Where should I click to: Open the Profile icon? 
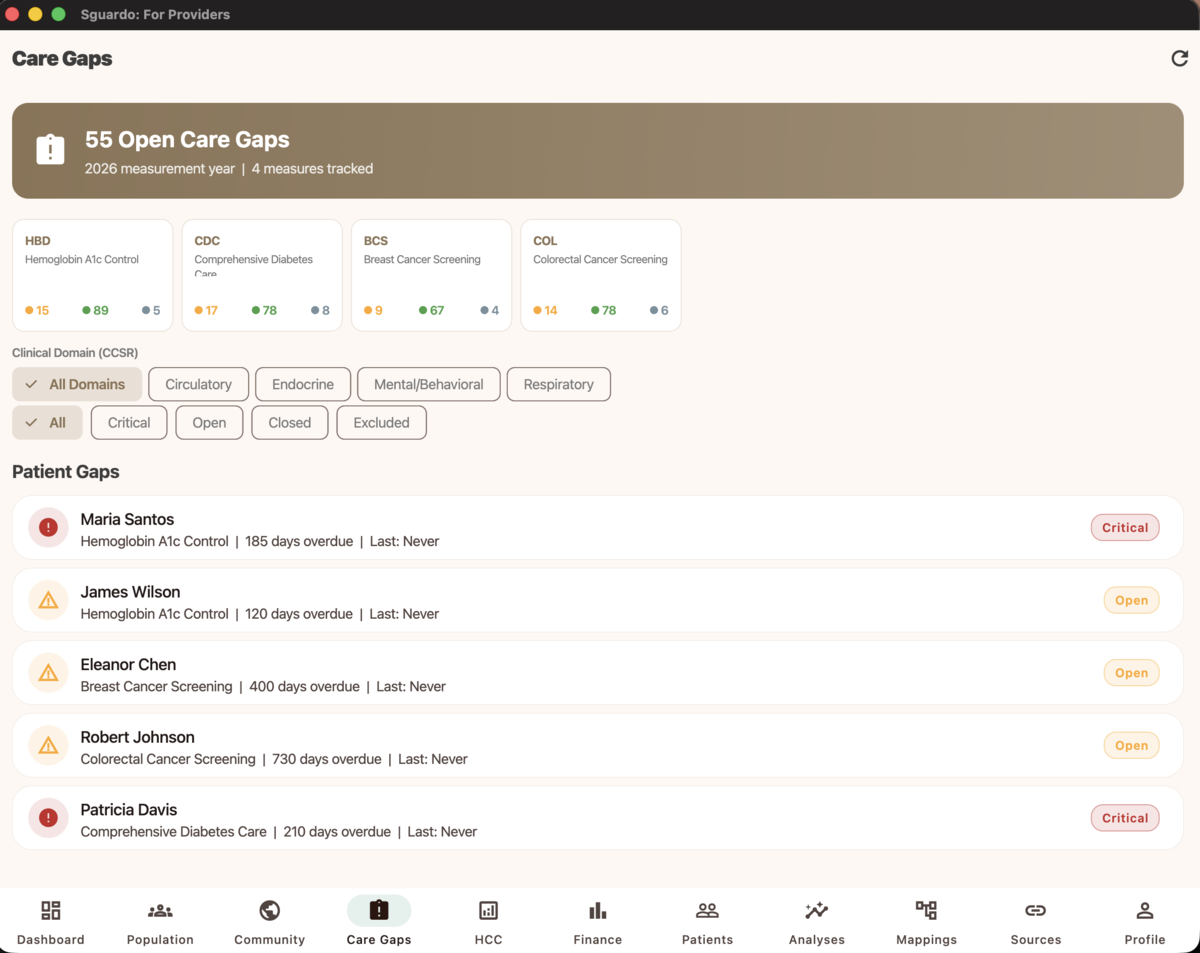pyautogui.click(x=1144, y=911)
